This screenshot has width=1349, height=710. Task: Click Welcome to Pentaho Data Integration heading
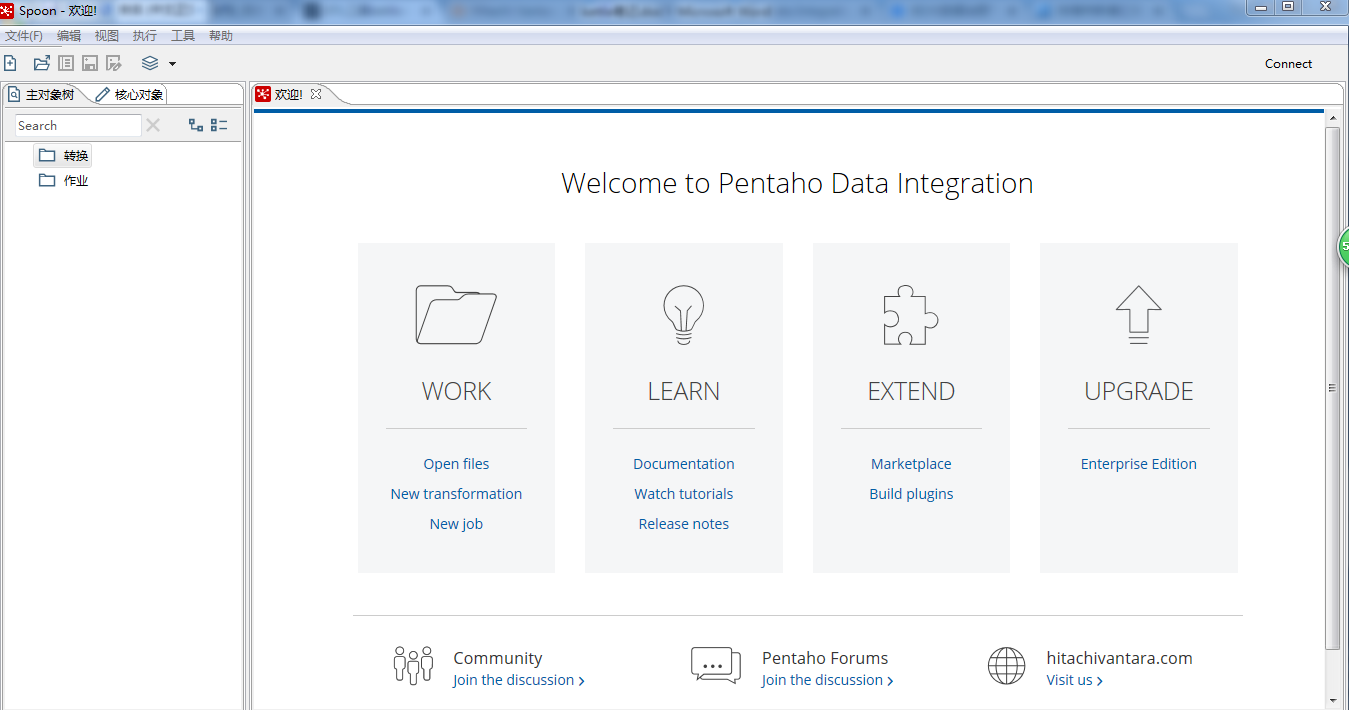pyautogui.click(x=797, y=184)
